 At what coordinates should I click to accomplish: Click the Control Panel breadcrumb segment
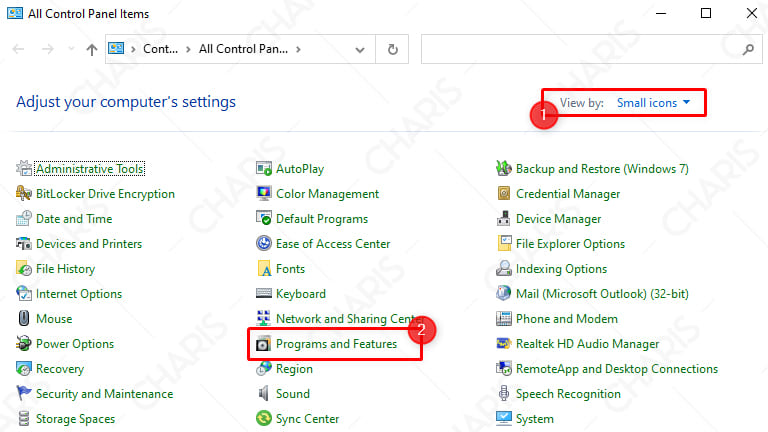tap(160, 49)
